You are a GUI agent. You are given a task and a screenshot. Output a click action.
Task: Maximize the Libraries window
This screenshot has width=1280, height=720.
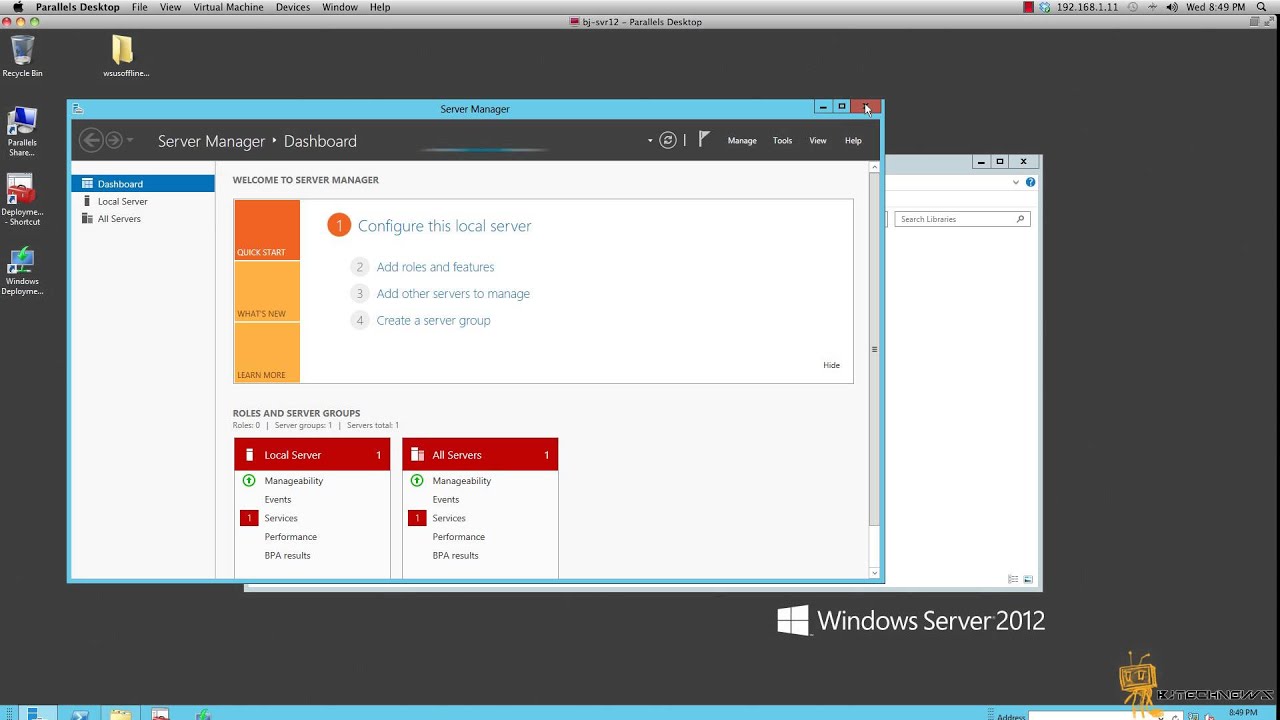pyautogui.click(x=999, y=162)
